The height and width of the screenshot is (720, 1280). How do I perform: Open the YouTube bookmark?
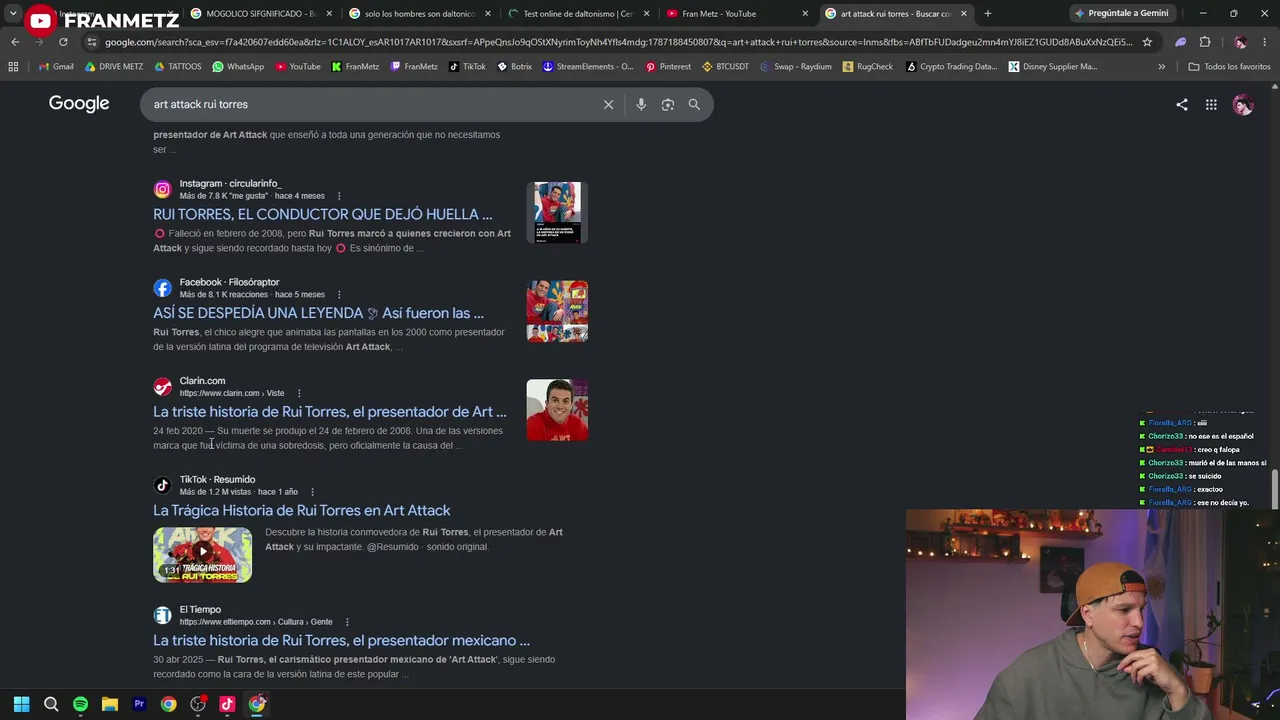298,67
